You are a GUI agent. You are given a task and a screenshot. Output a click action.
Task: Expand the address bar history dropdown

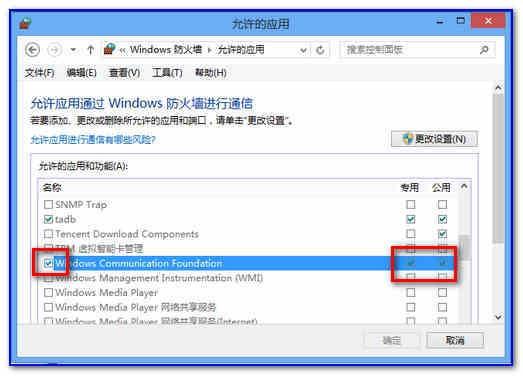pos(303,50)
